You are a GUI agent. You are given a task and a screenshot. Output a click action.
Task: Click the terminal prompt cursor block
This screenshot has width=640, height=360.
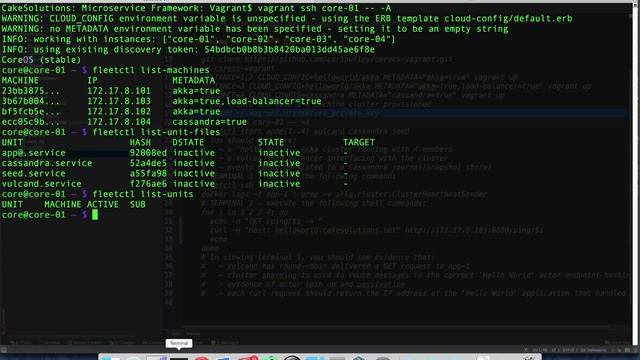coord(95,215)
